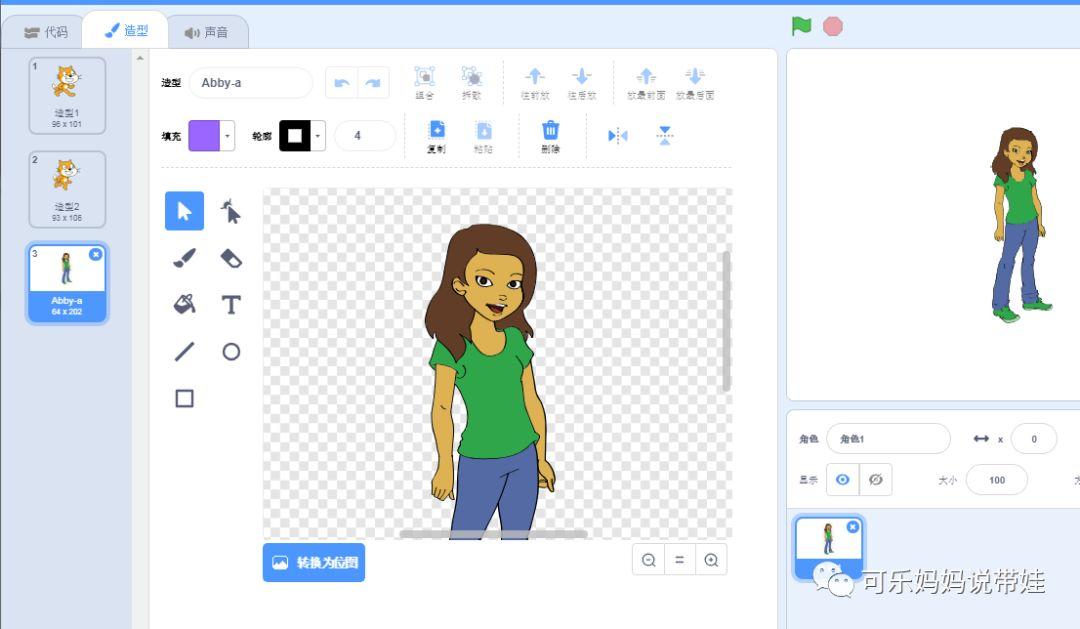Click the green flag to run
Screen dimensions: 1080x629
point(801,26)
